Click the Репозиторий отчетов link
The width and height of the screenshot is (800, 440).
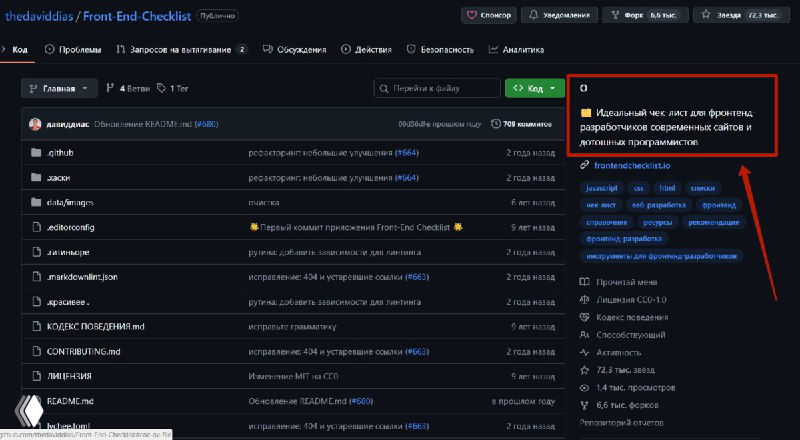tap(621, 423)
